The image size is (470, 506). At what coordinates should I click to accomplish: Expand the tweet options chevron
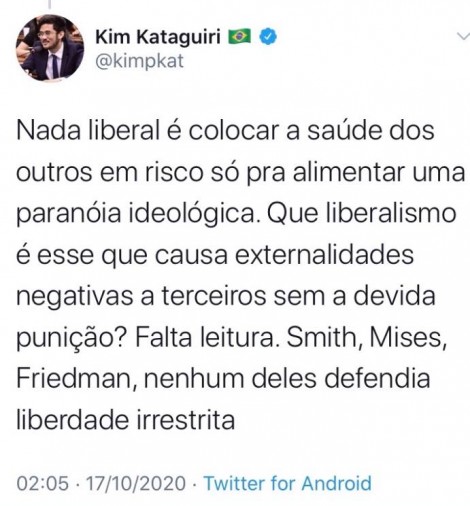464,36
